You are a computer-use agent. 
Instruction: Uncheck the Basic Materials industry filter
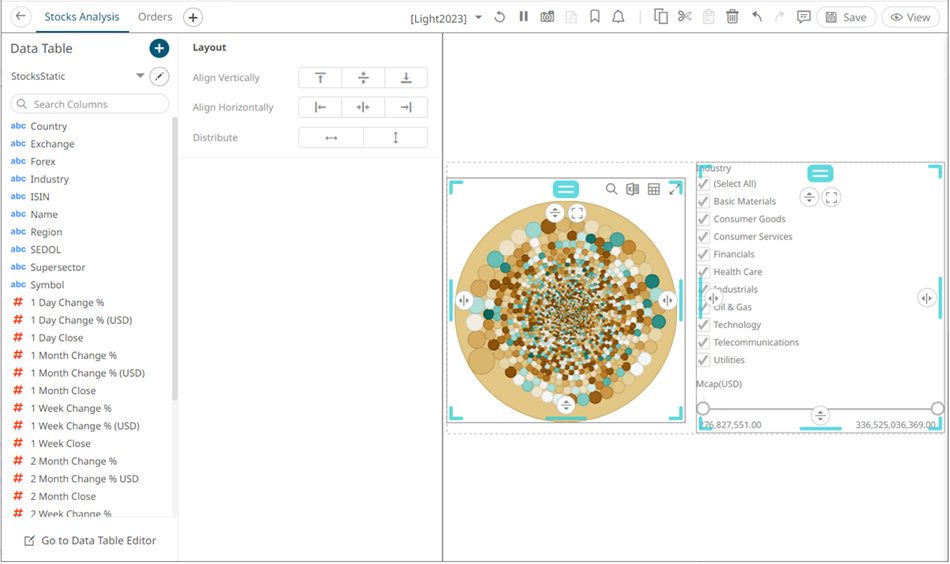click(704, 201)
